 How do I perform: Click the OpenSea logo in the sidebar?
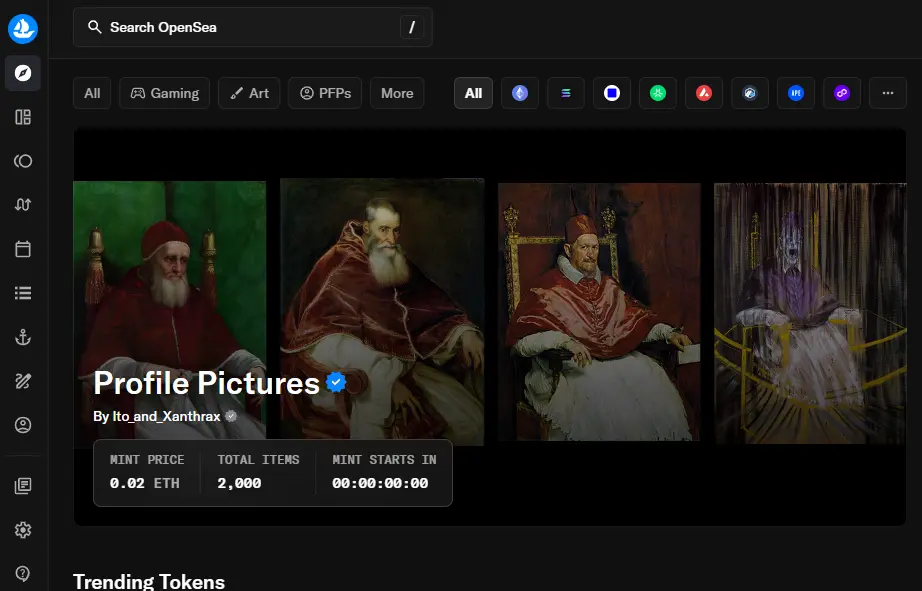(x=23, y=29)
